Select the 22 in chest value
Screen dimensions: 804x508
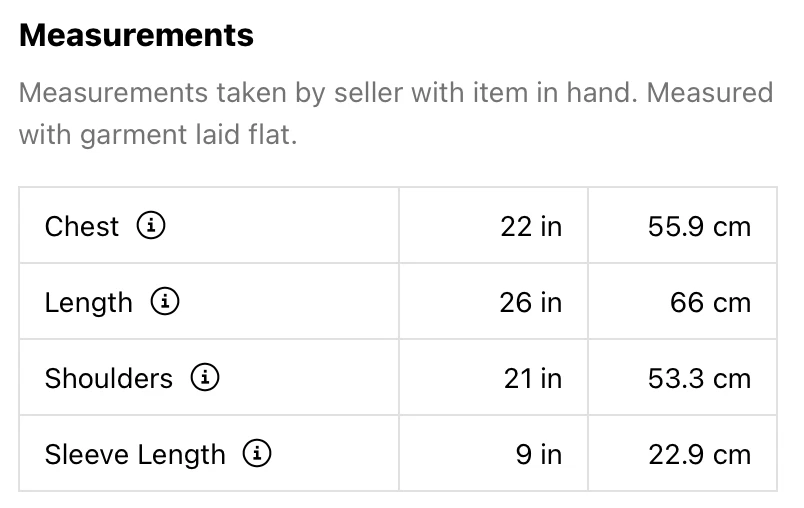(531, 226)
